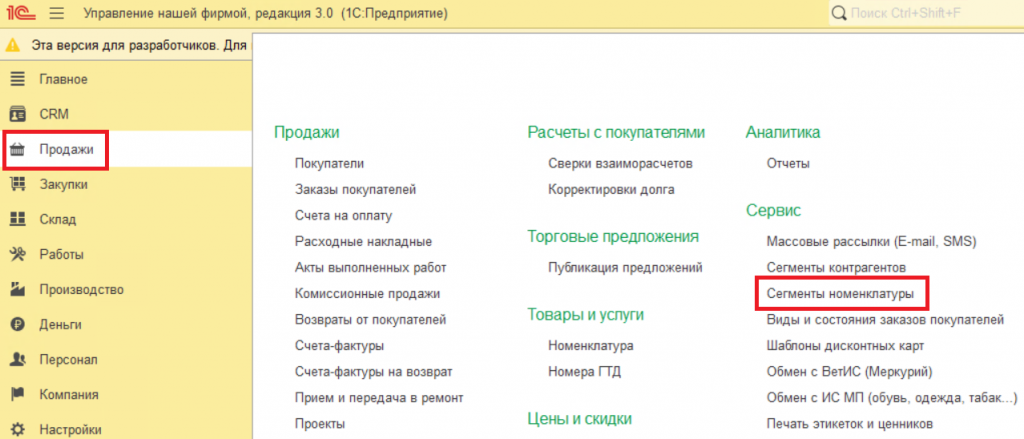This screenshot has width=1024, height=439.
Task: Open the CRM section
Action: click(x=54, y=114)
